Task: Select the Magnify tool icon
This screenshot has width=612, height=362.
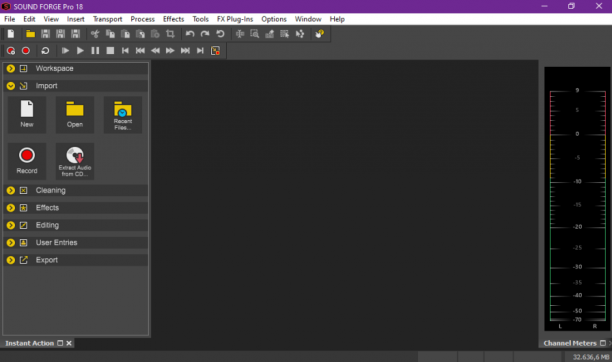Action: 254,34
